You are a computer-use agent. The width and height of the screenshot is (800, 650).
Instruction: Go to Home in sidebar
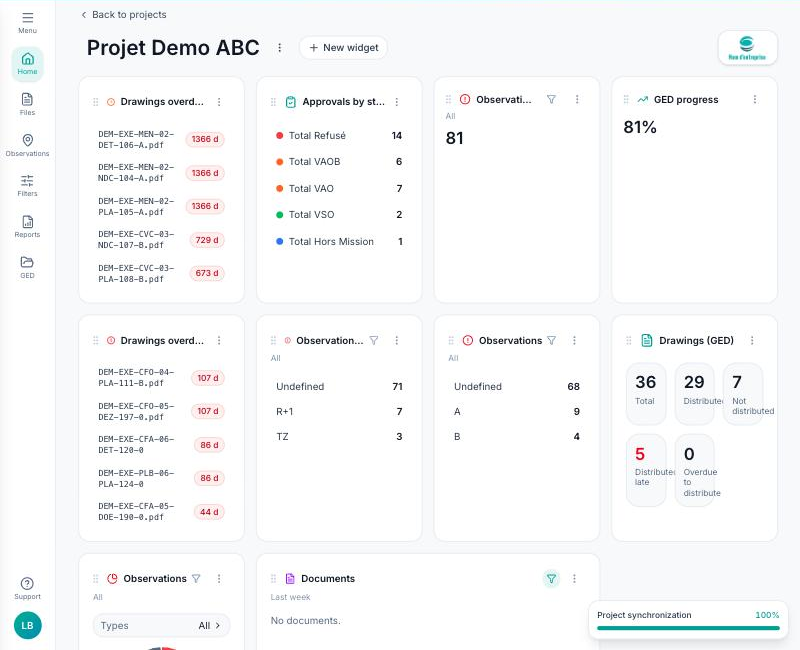coord(28,64)
